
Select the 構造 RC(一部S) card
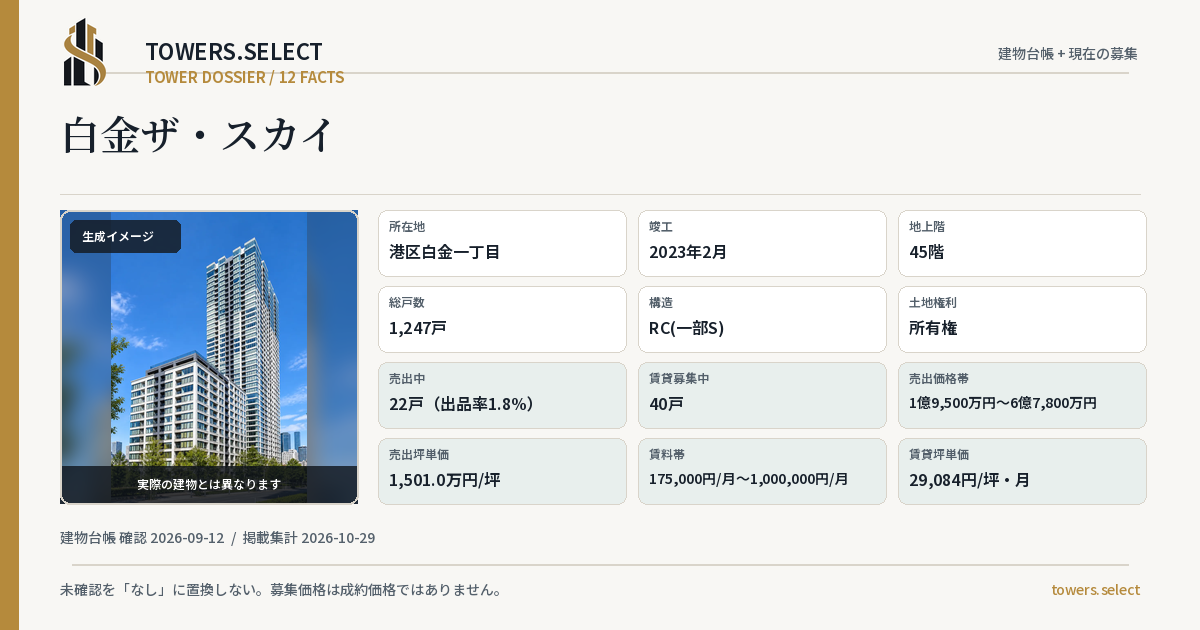762,319
